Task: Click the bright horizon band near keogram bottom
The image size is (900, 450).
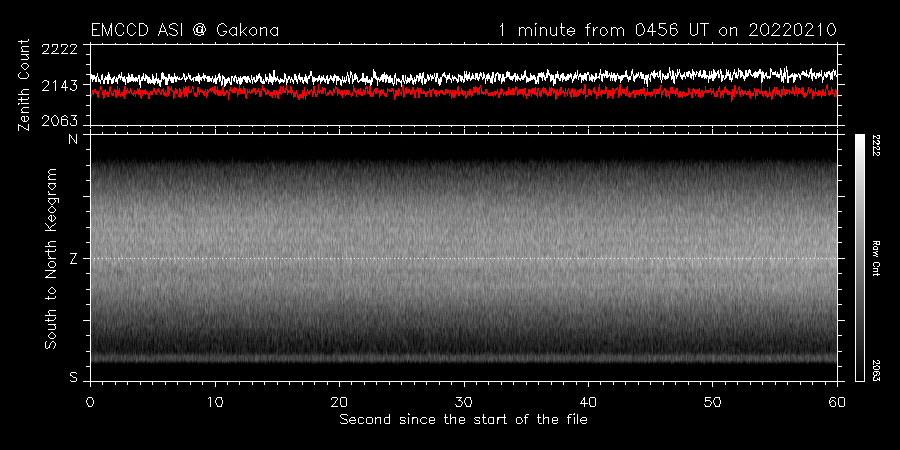Action: coord(464,358)
